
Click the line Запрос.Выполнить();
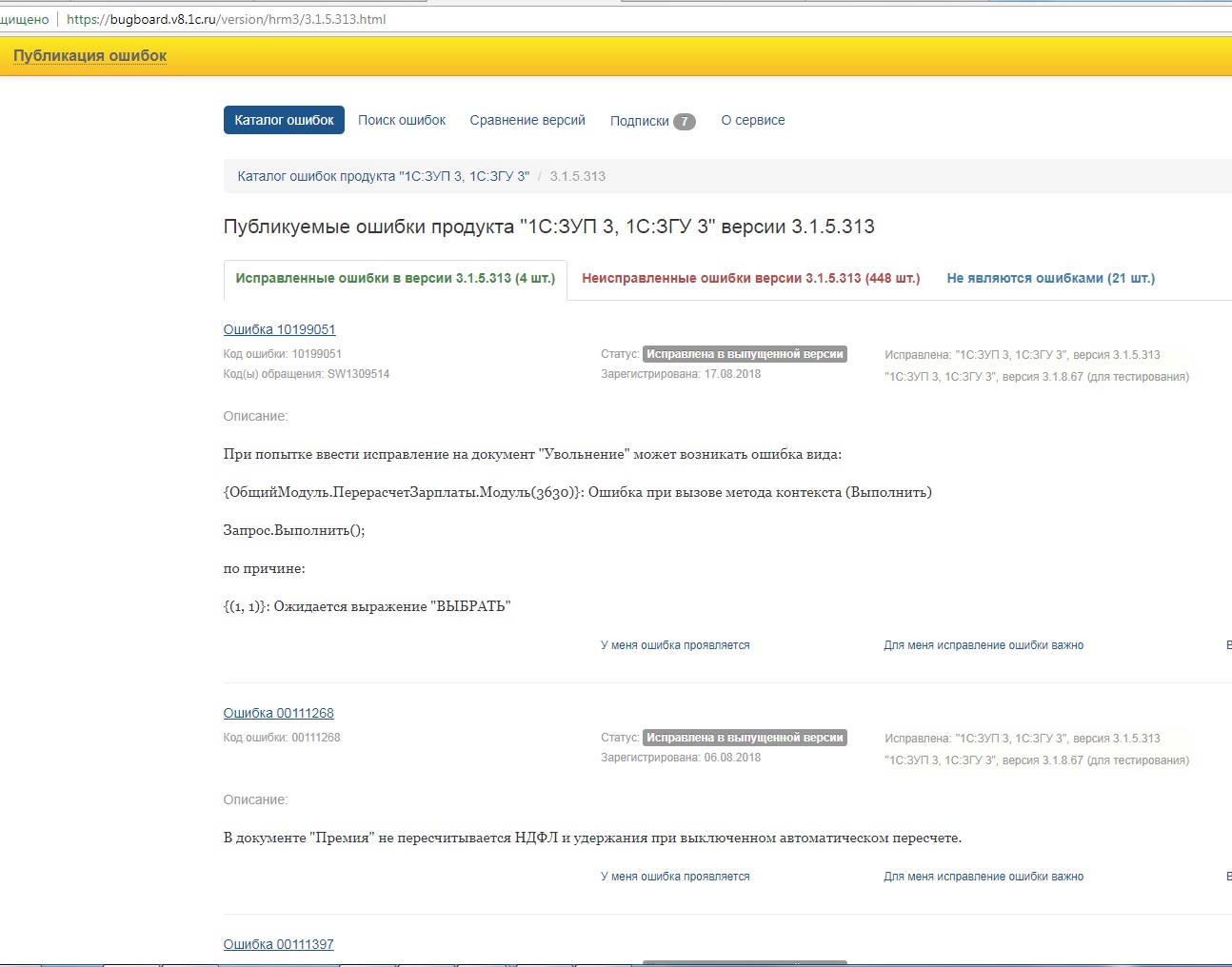294,530
